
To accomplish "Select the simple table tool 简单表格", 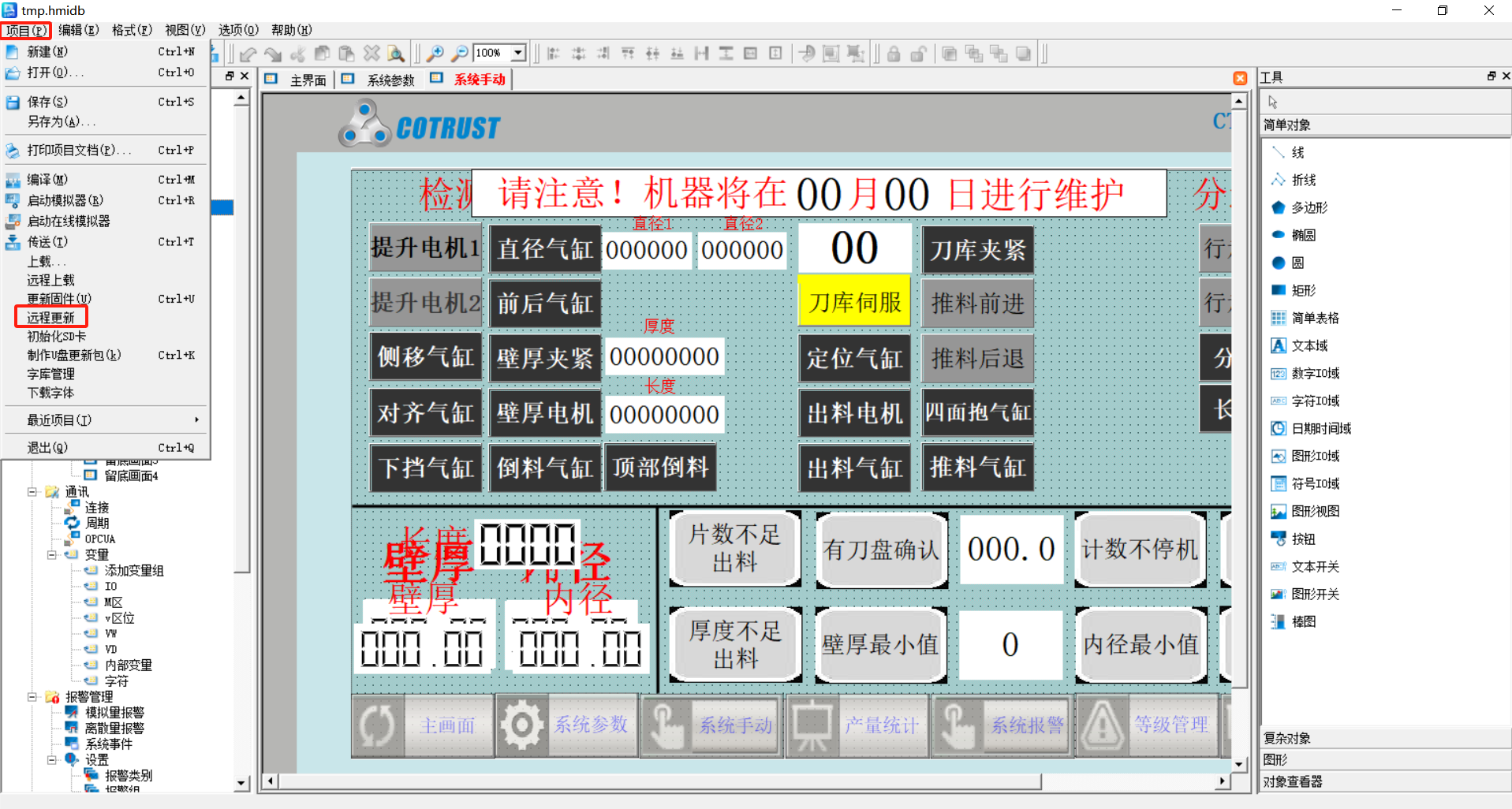I will pos(1315,318).
